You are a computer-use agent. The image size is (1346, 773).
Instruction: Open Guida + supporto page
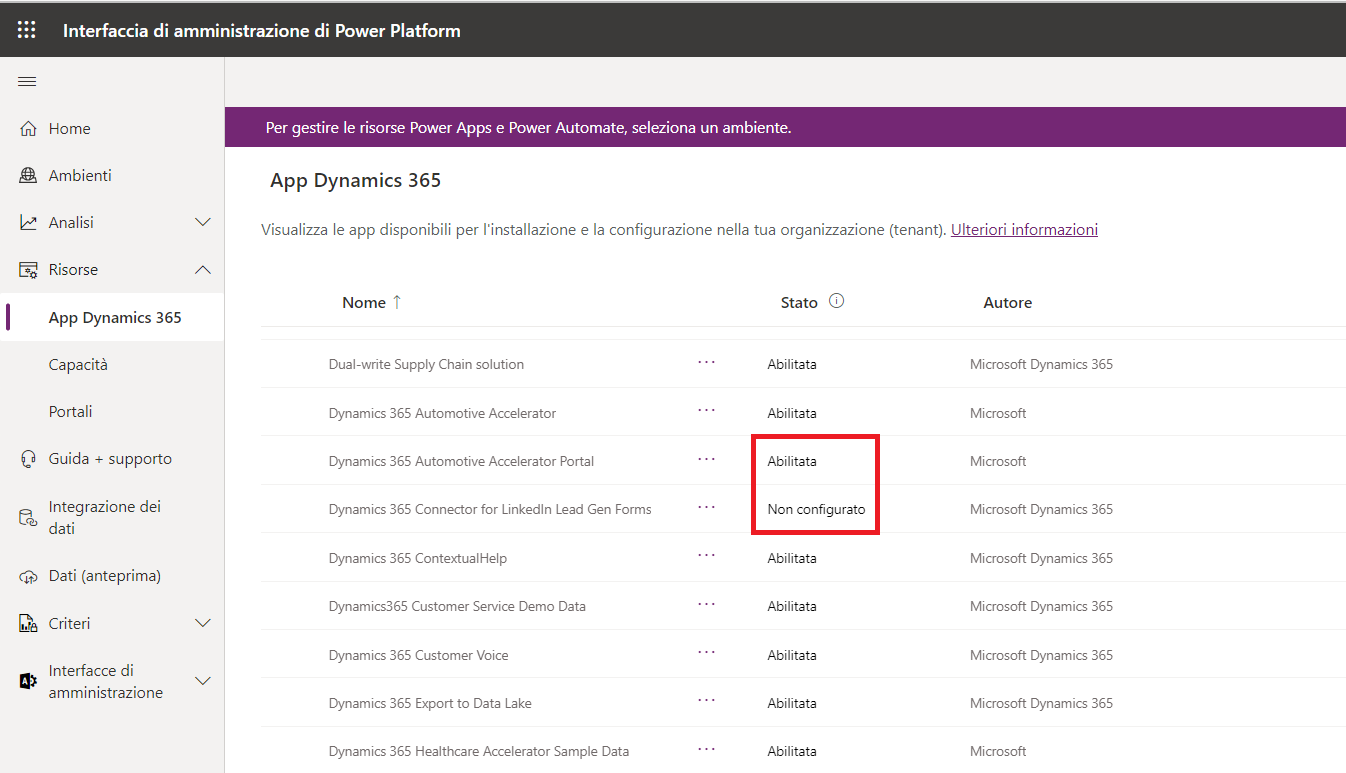tap(112, 459)
